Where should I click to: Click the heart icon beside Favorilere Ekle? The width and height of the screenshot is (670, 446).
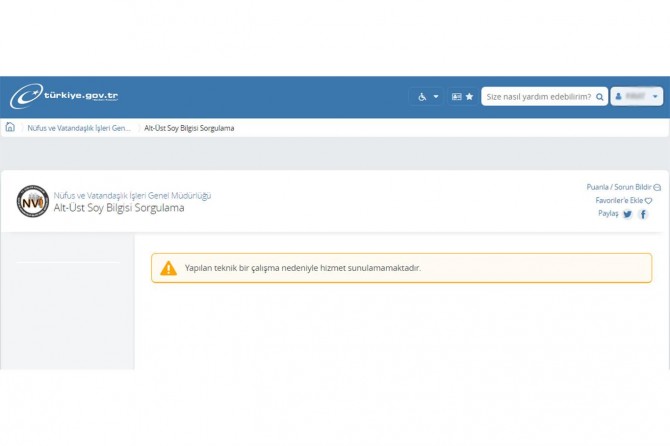648,201
